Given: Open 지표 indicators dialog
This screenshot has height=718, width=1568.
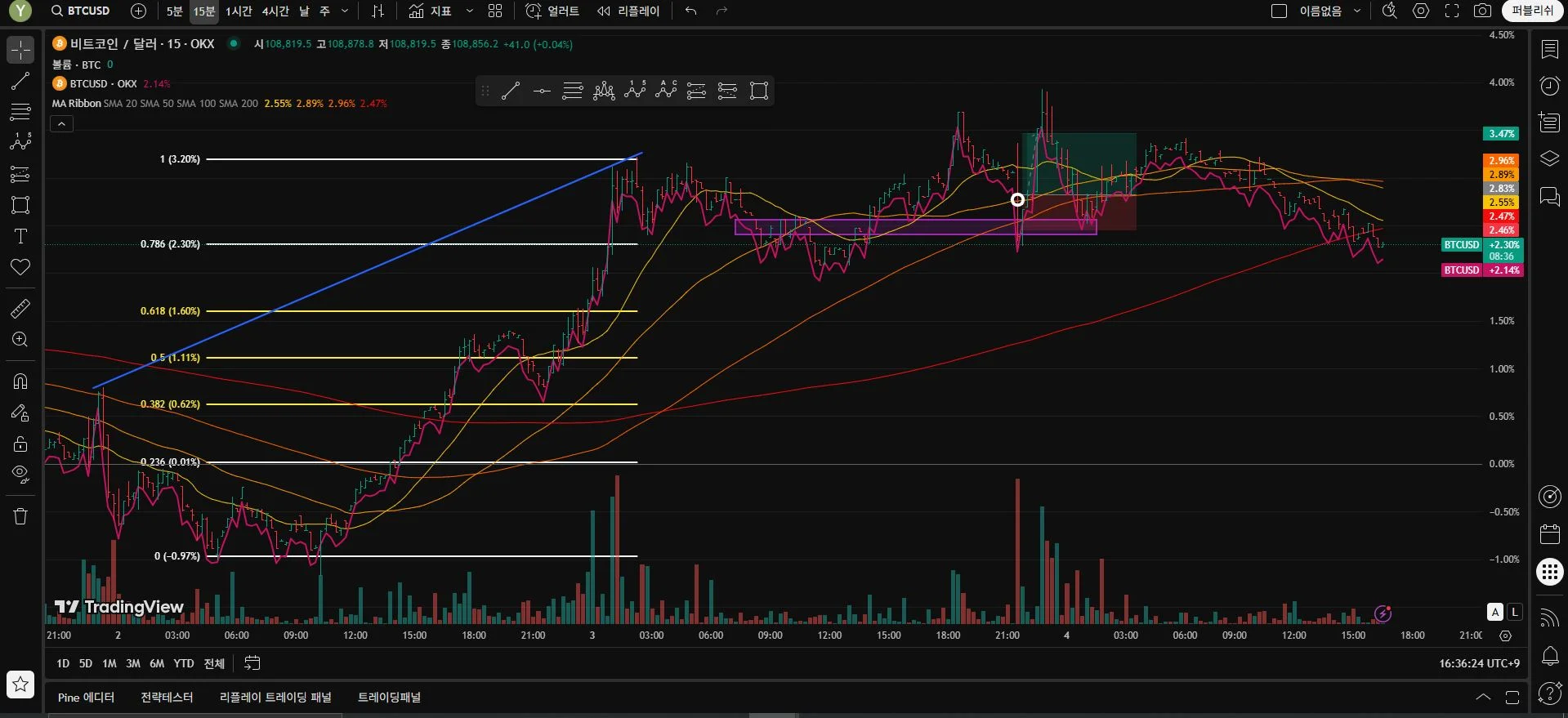Looking at the screenshot, I should click(x=430, y=11).
